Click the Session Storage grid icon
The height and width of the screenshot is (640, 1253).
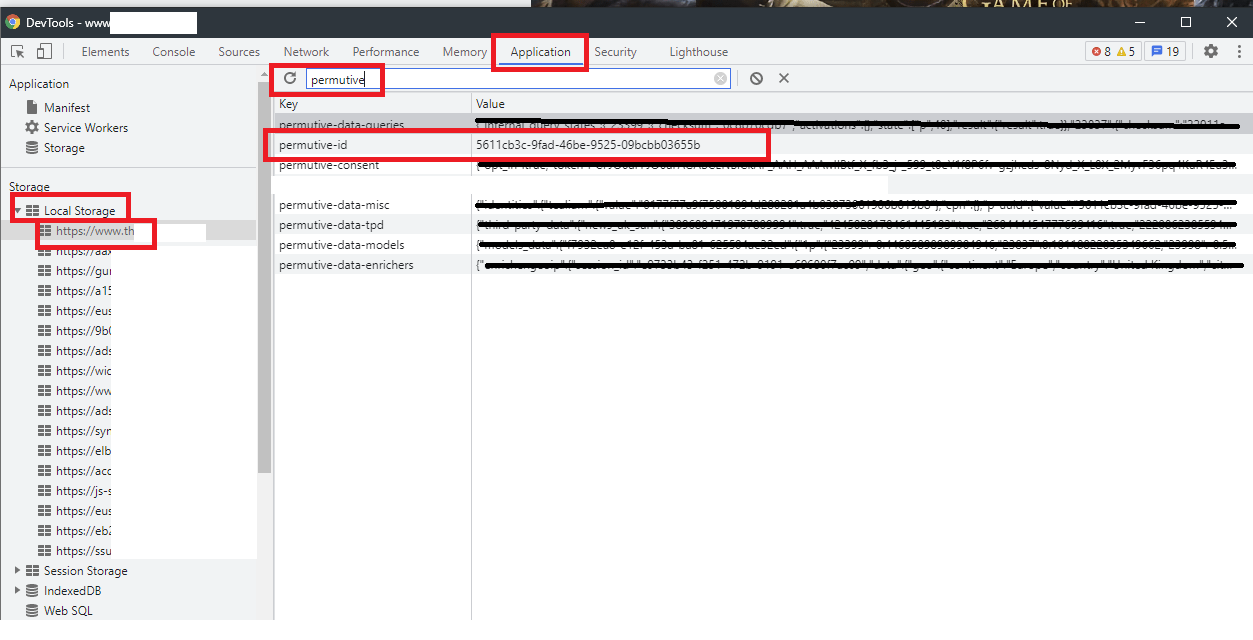(32, 571)
